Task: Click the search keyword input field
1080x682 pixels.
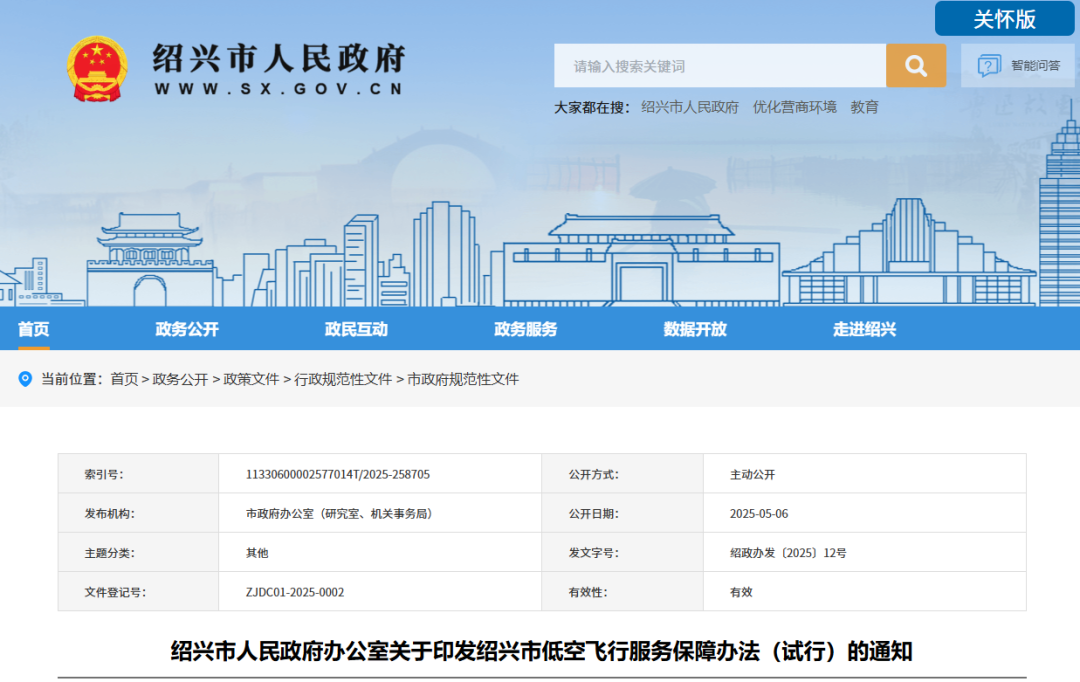Action: [x=720, y=66]
